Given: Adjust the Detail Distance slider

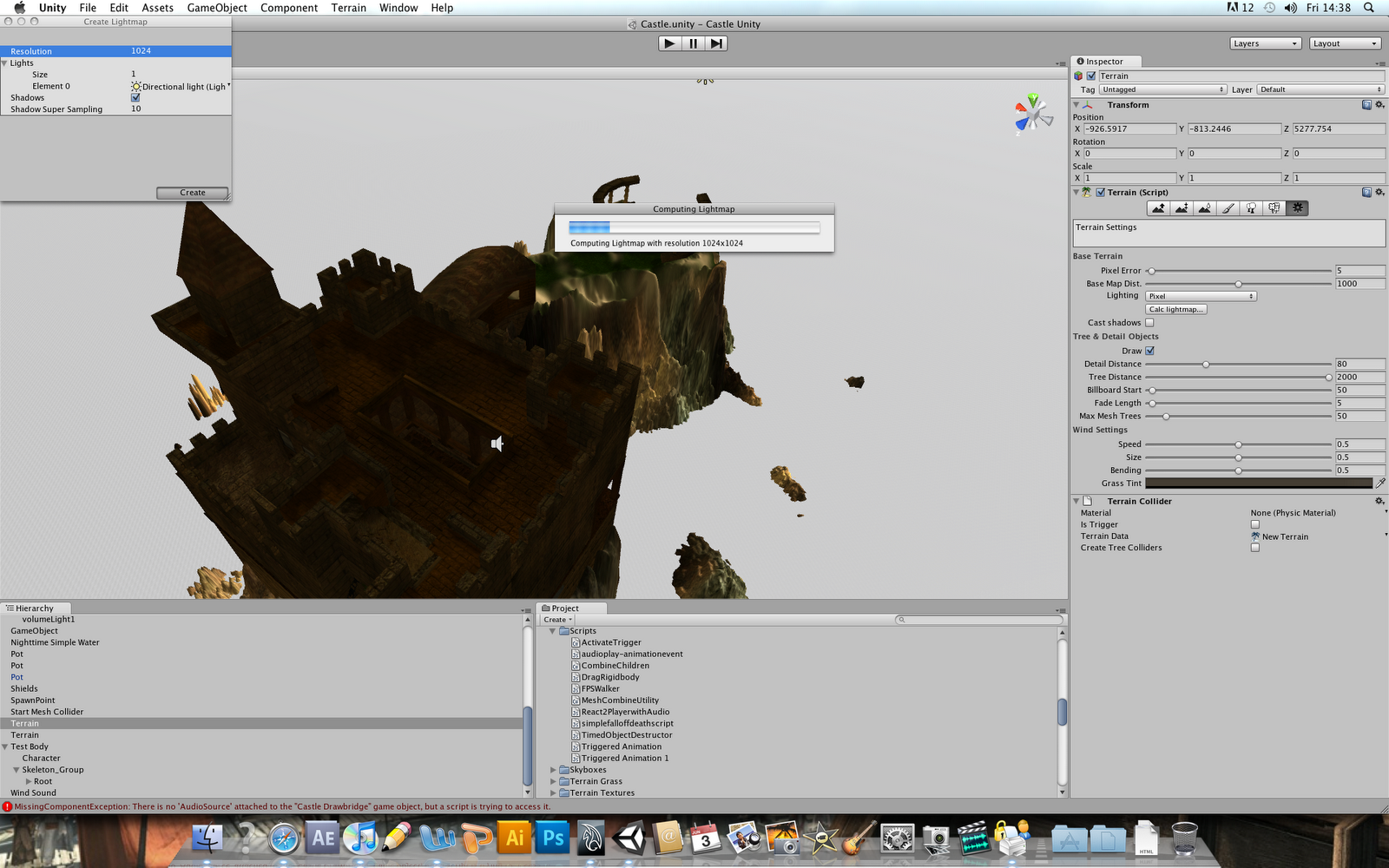Looking at the screenshot, I should tap(1239, 365).
